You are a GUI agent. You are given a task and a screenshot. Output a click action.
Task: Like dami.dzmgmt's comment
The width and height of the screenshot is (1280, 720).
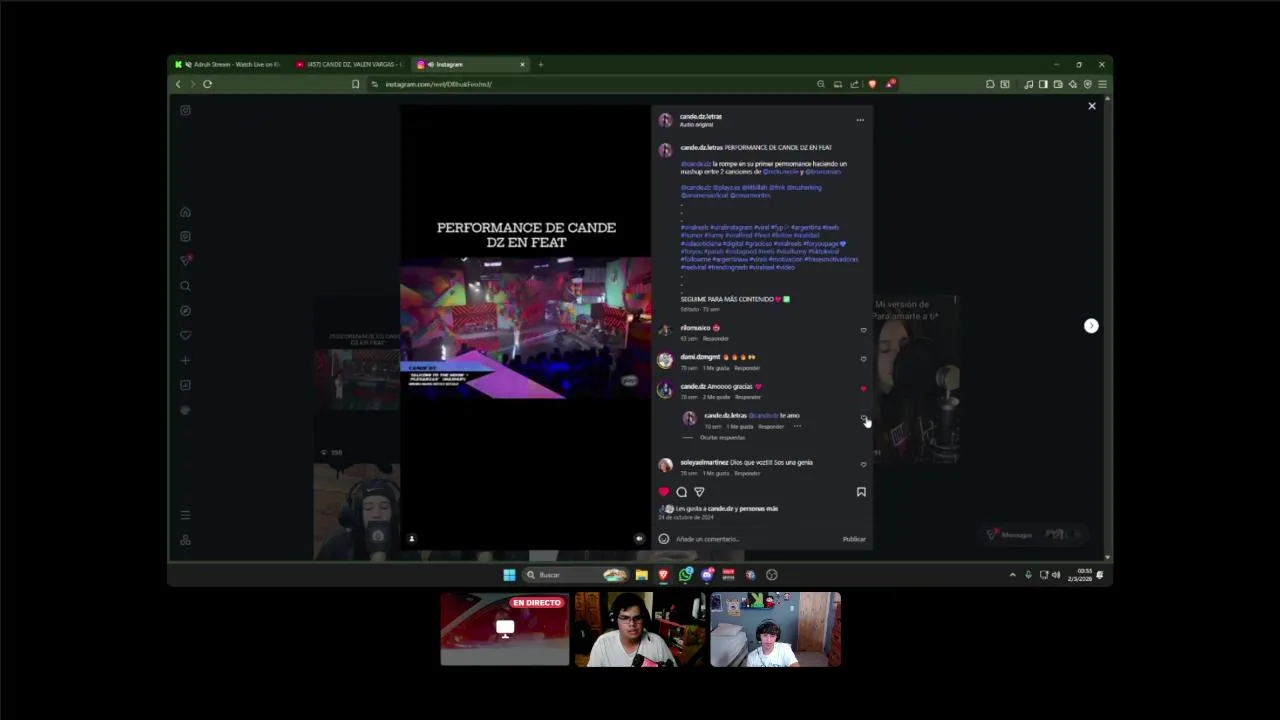coord(864,359)
